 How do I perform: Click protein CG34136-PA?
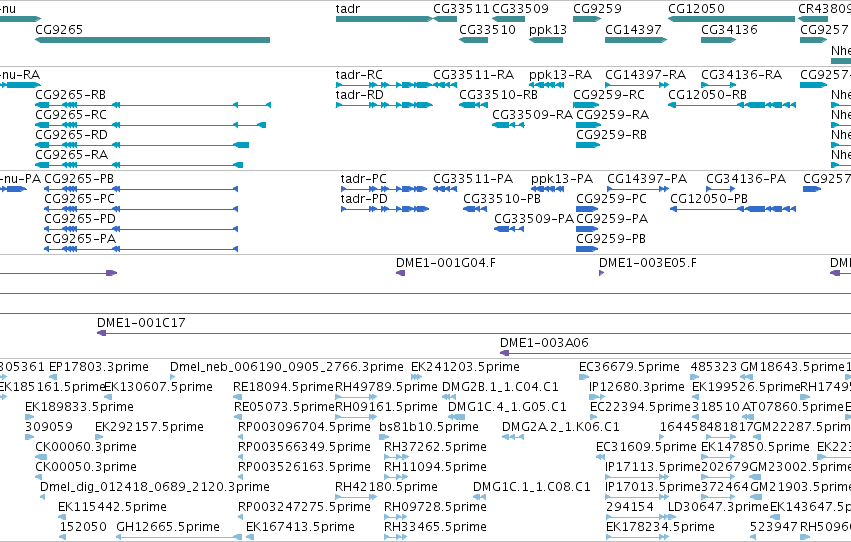pyautogui.click(x=721, y=189)
